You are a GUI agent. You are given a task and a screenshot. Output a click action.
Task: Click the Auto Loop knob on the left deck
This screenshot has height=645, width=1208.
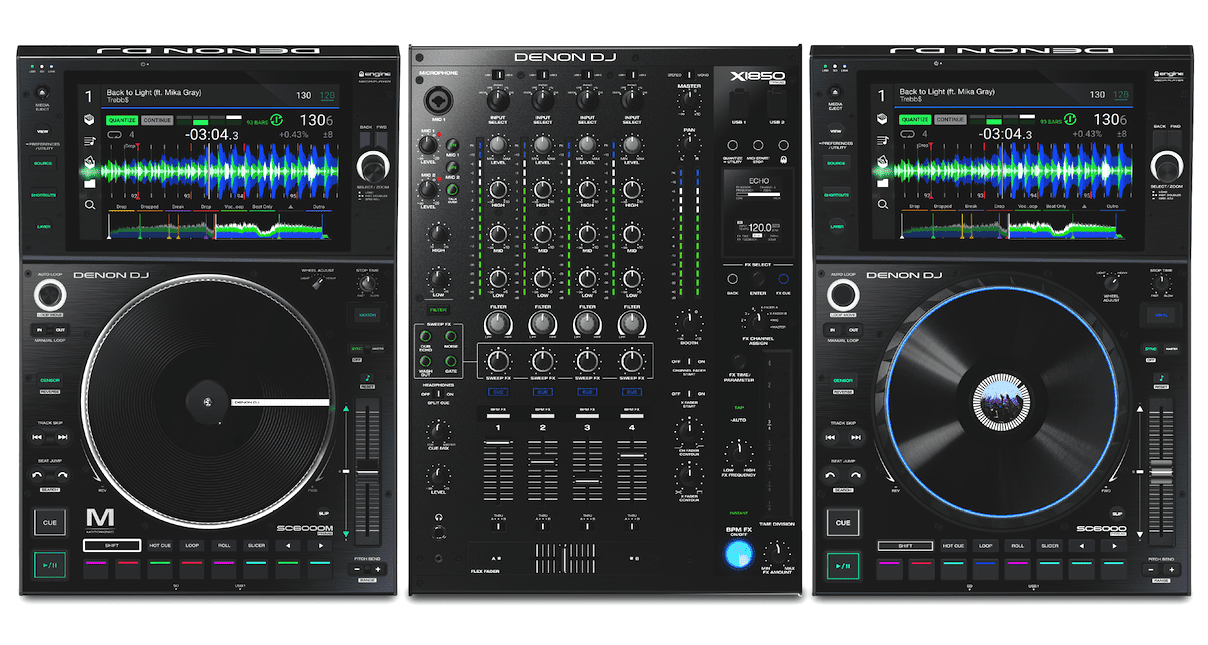point(48,296)
